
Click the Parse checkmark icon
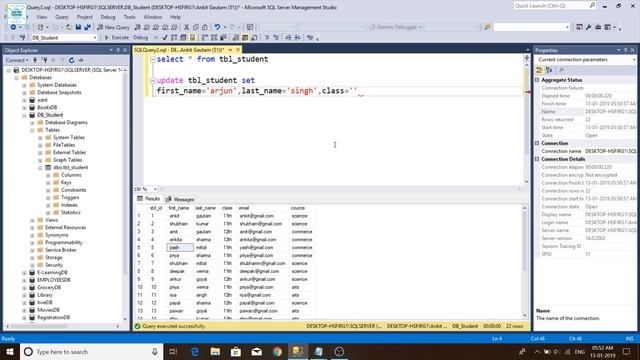point(164,38)
